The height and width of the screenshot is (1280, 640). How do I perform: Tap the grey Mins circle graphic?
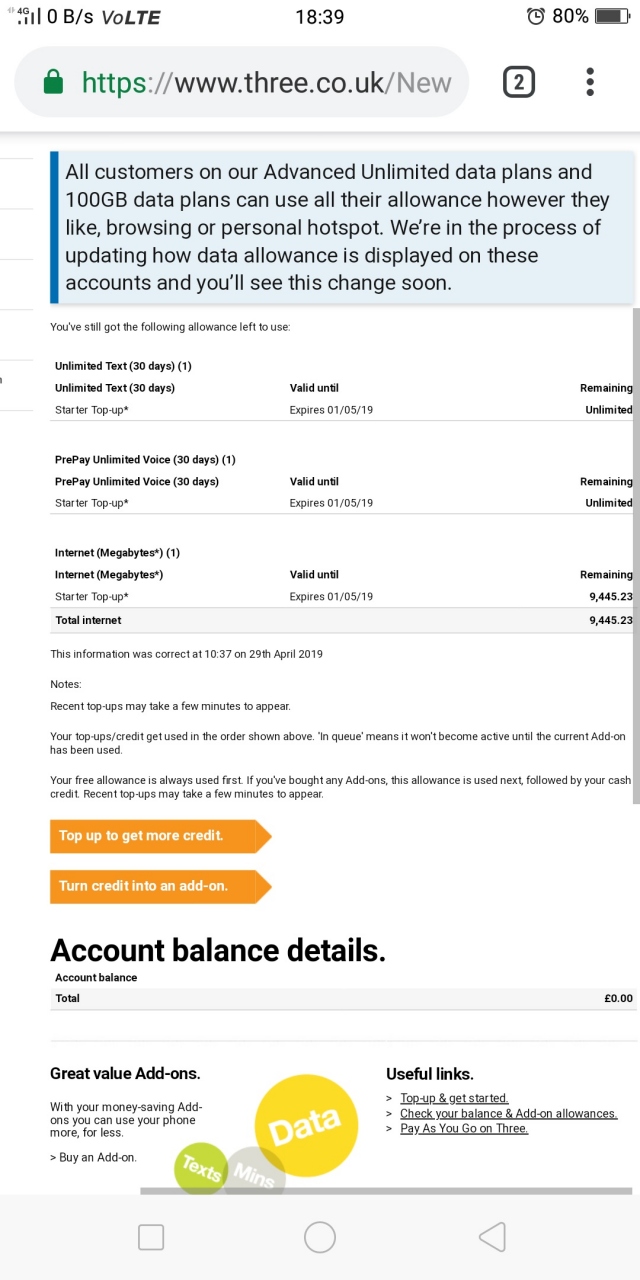pos(256,1174)
